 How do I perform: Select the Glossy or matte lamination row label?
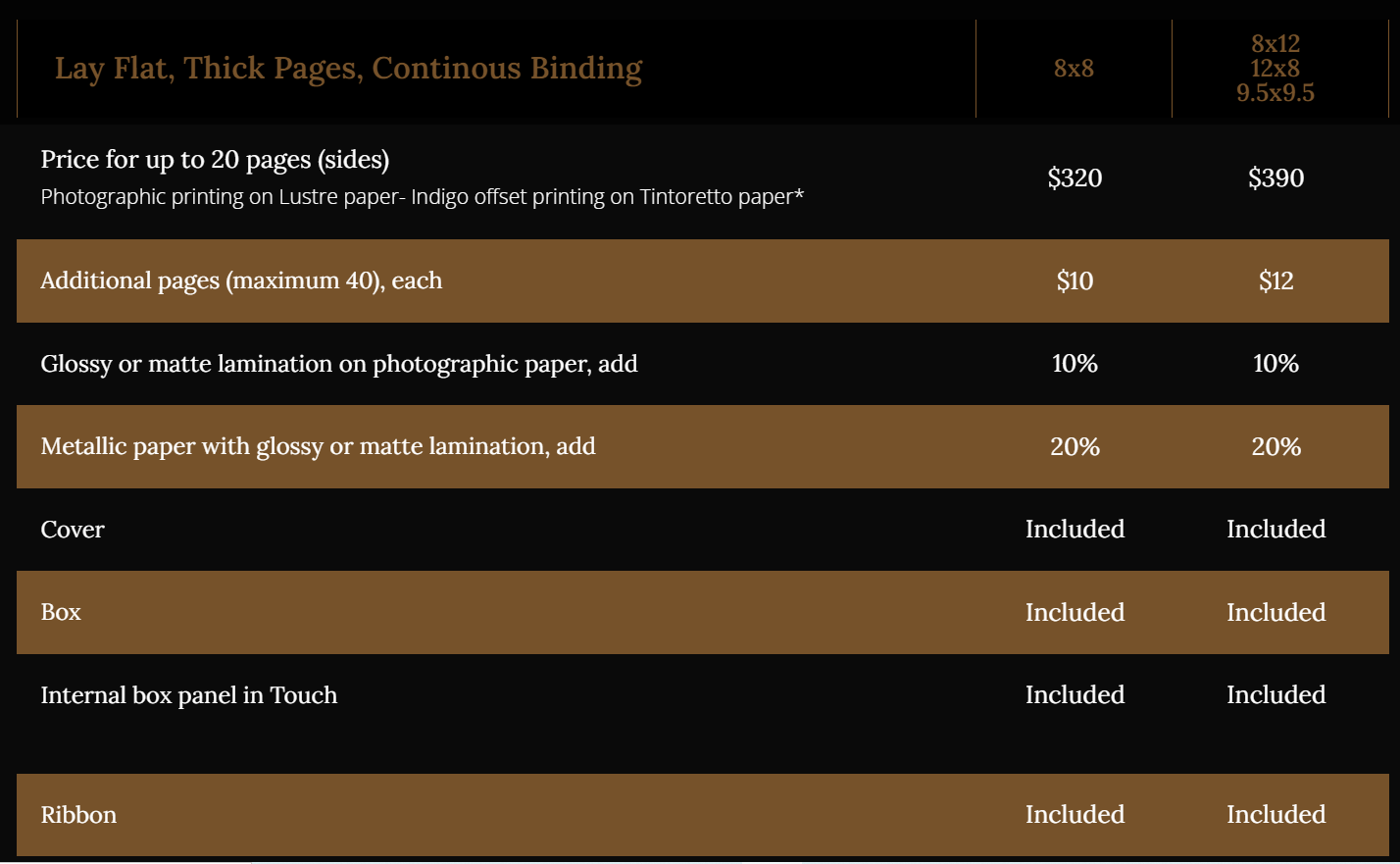[339, 364]
